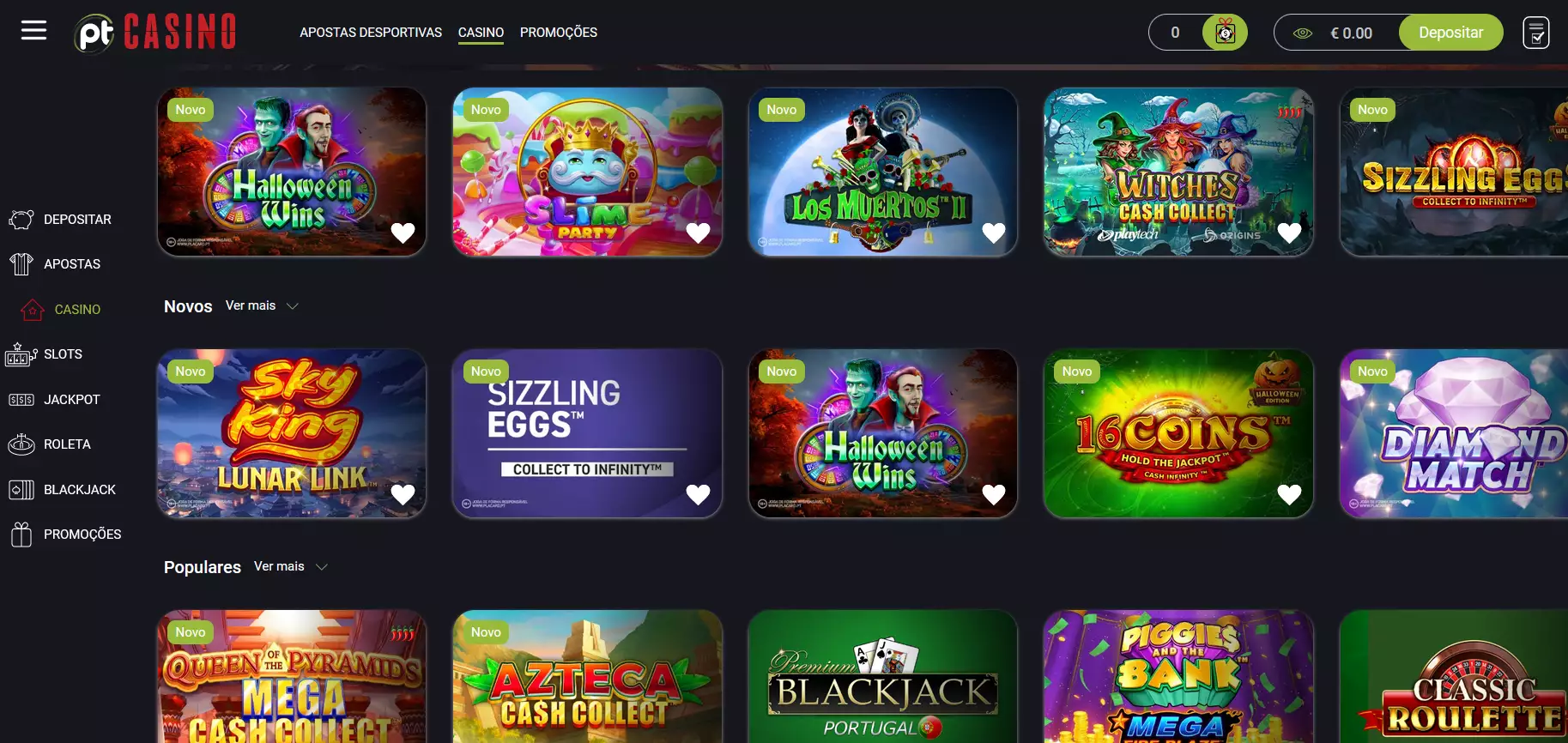This screenshot has height=743, width=1568.
Task: Open the Promoções top menu item
Action: click(x=559, y=33)
